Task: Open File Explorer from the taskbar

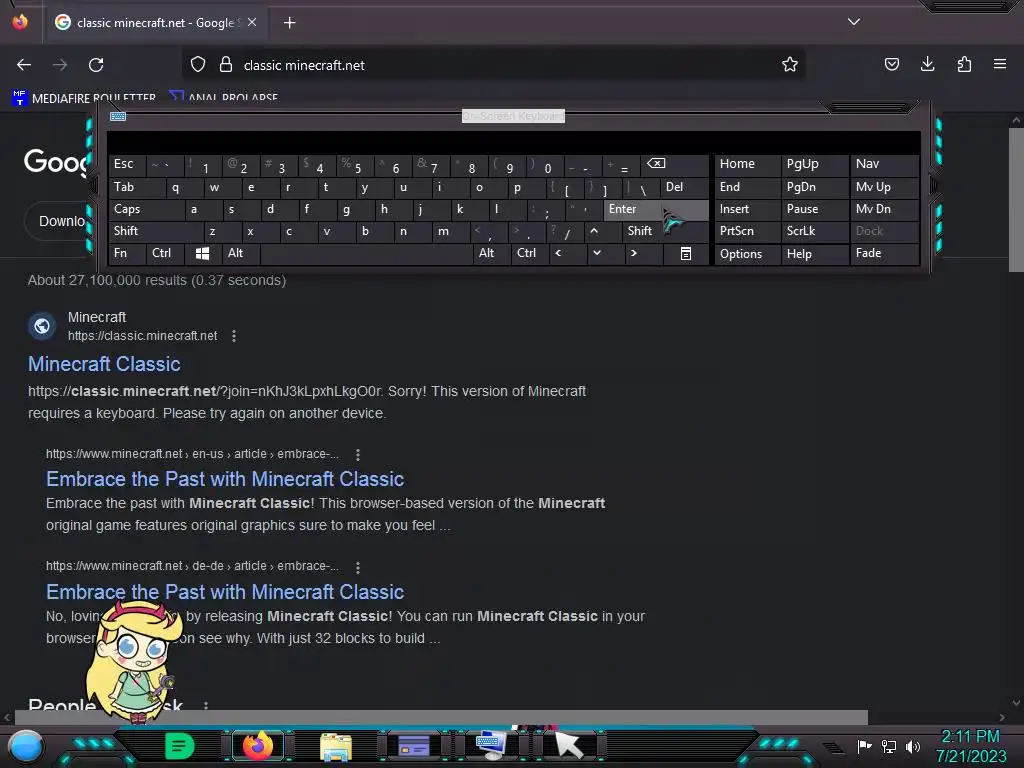Action: [x=336, y=746]
